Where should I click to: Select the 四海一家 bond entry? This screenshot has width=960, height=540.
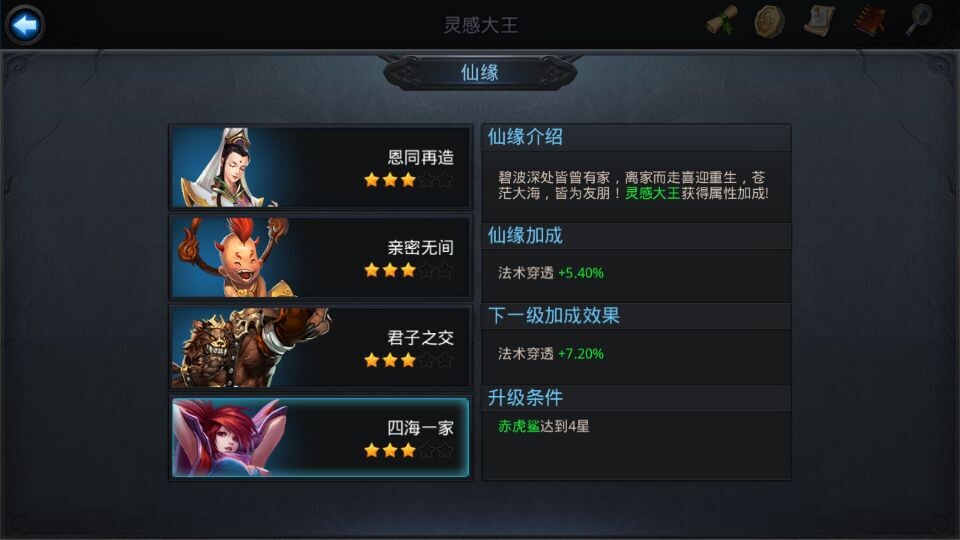(320, 437)
